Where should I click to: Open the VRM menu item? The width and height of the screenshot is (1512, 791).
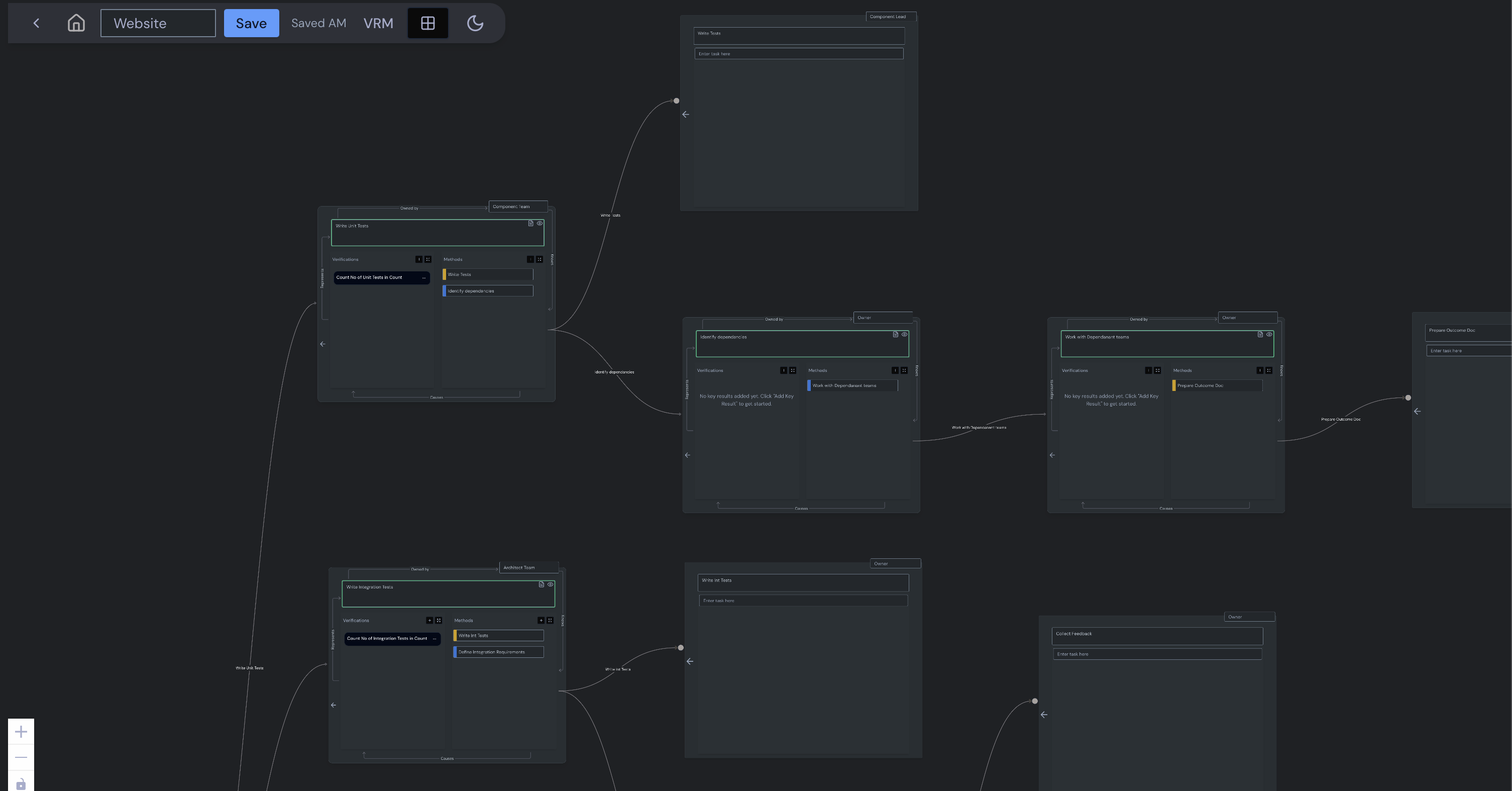pyautogui.click(x=379, y=23)
